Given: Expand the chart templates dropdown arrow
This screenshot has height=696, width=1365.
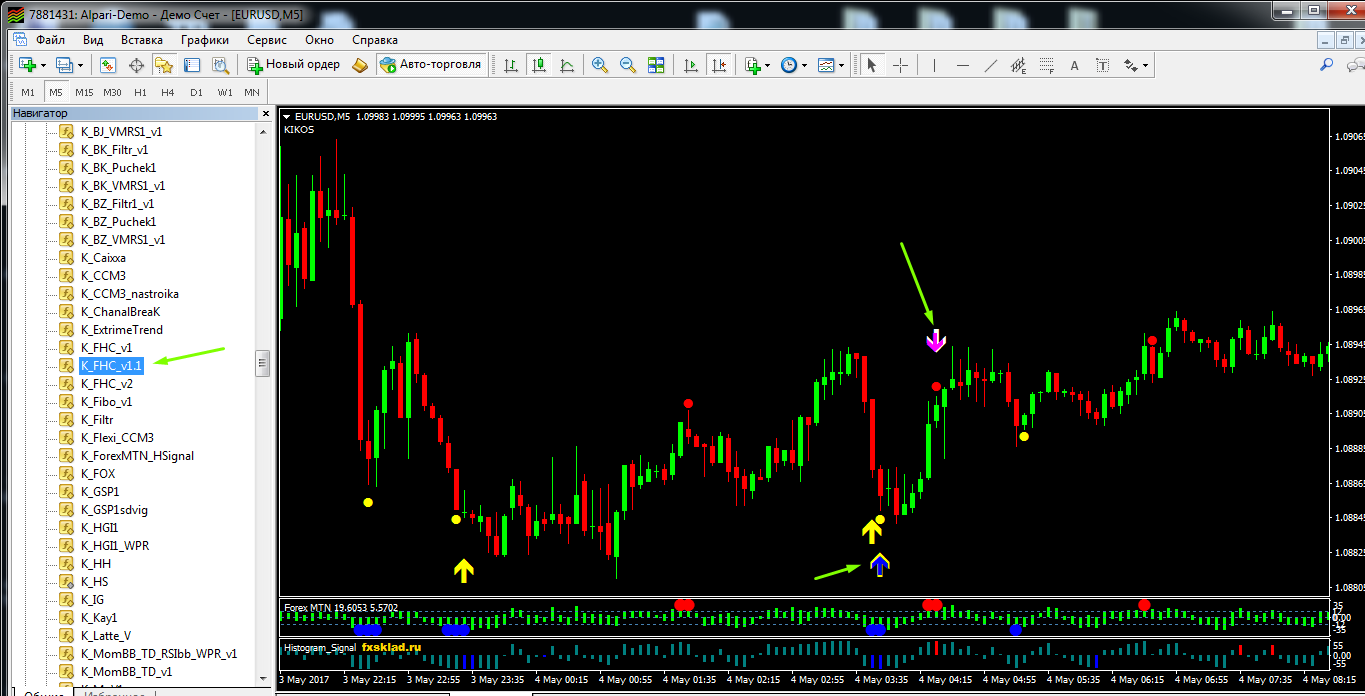Looking at the screenshot, I should [841, 65].
